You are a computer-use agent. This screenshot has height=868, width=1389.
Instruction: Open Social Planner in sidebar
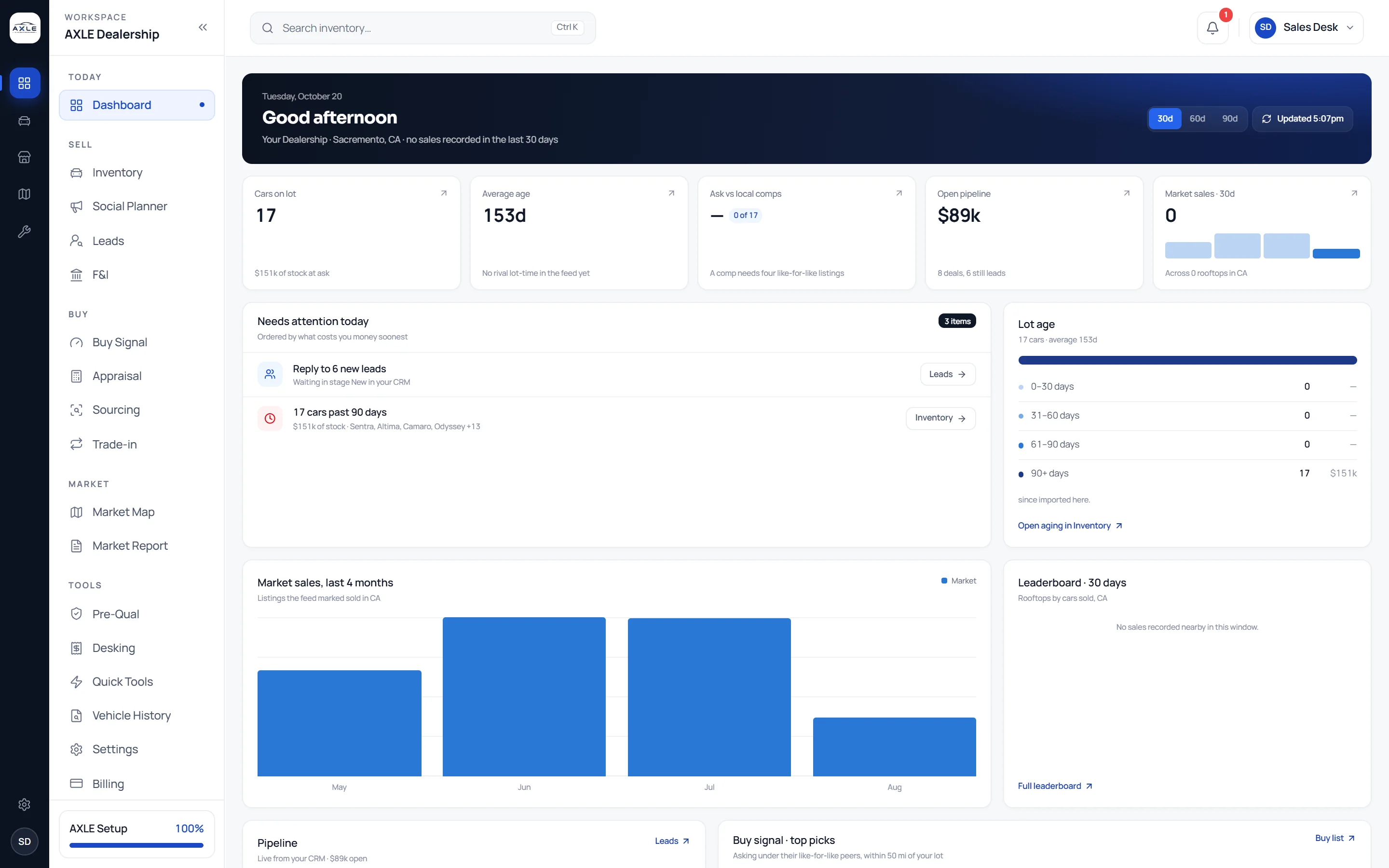point(136,207)
